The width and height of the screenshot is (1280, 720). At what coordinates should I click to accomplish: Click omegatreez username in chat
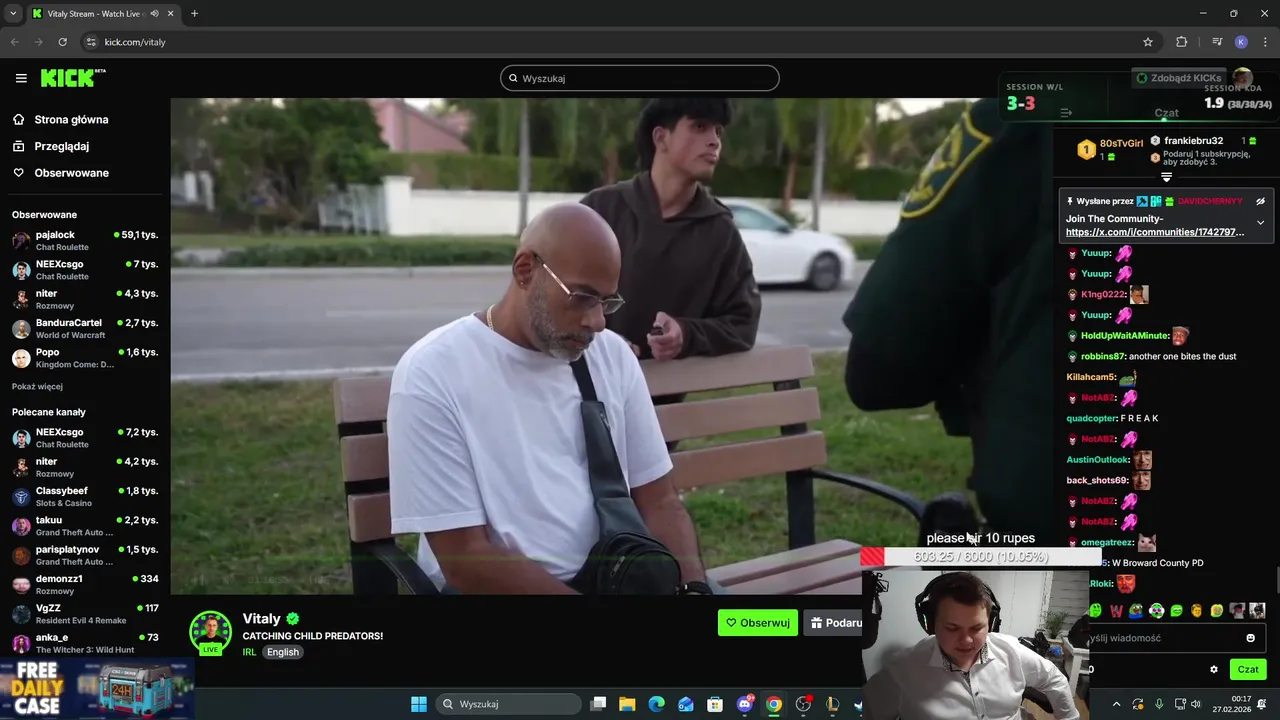tap(1107, 542)
